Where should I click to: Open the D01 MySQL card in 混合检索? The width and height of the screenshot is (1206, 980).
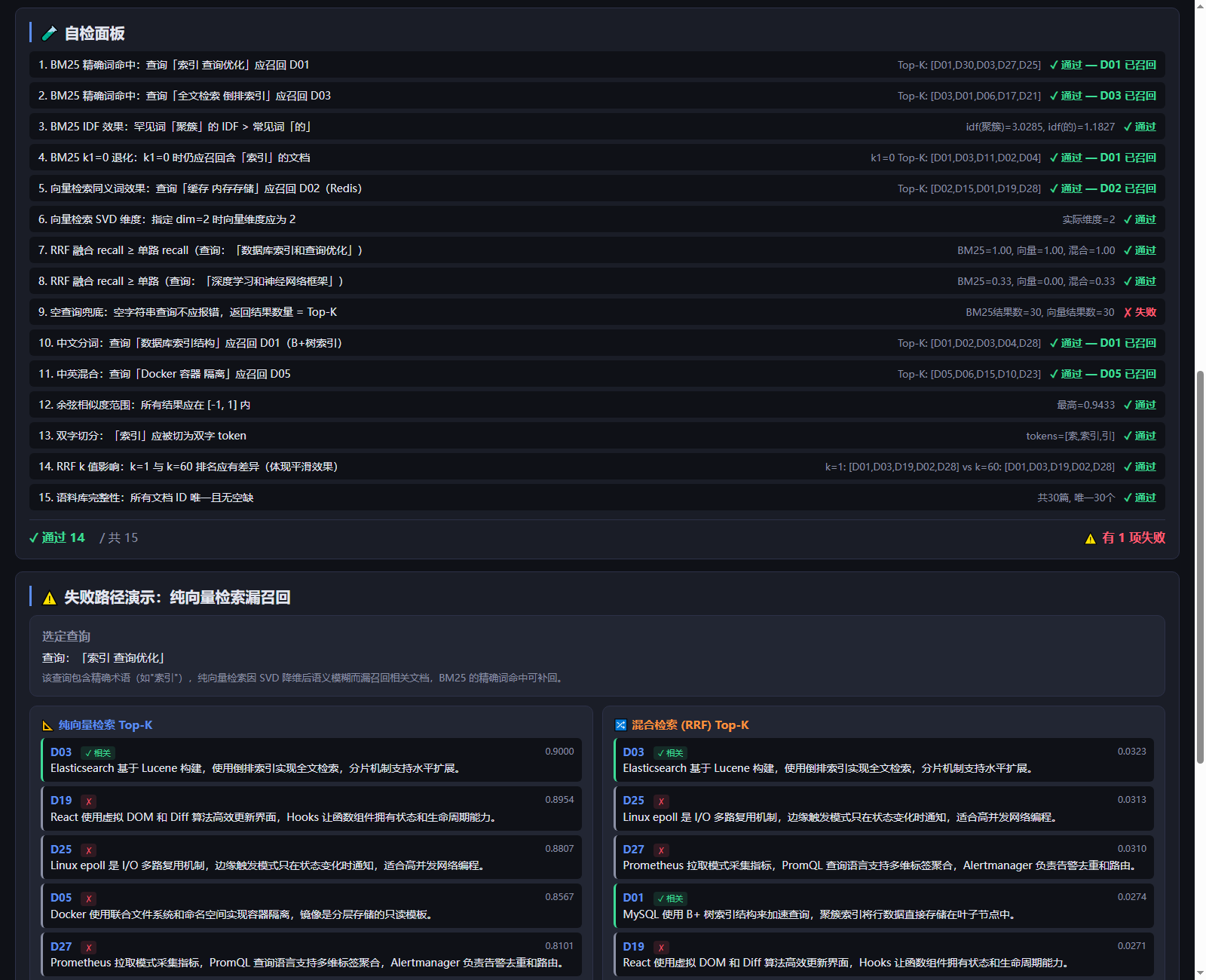point(883,906)
